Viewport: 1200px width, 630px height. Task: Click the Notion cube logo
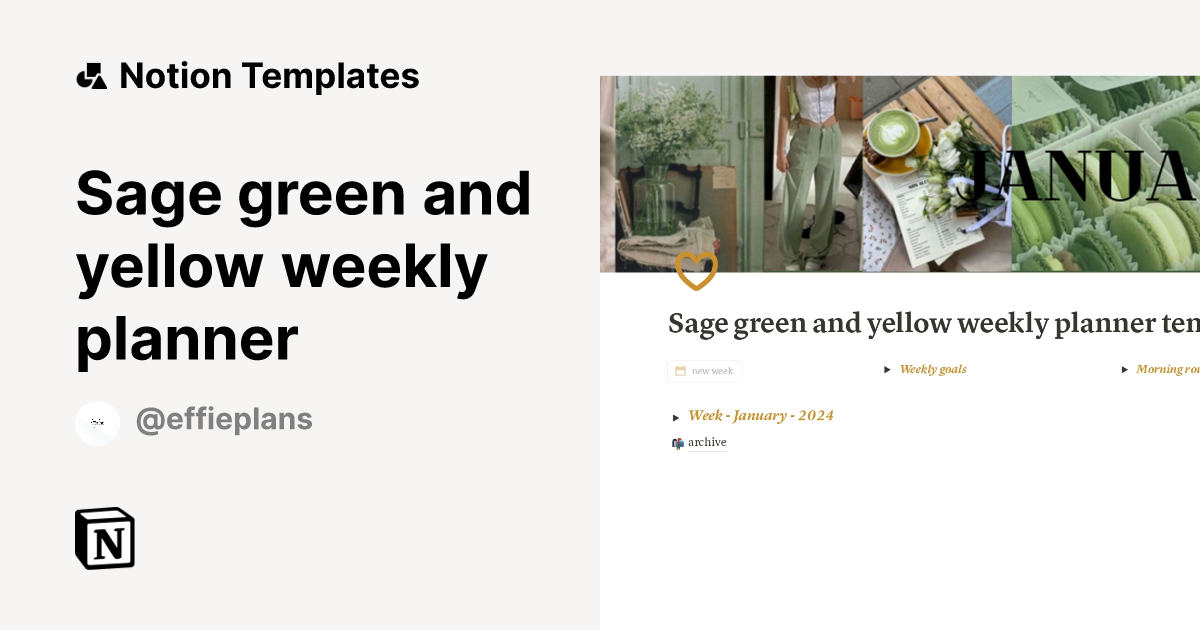click(x=105, y=539)
